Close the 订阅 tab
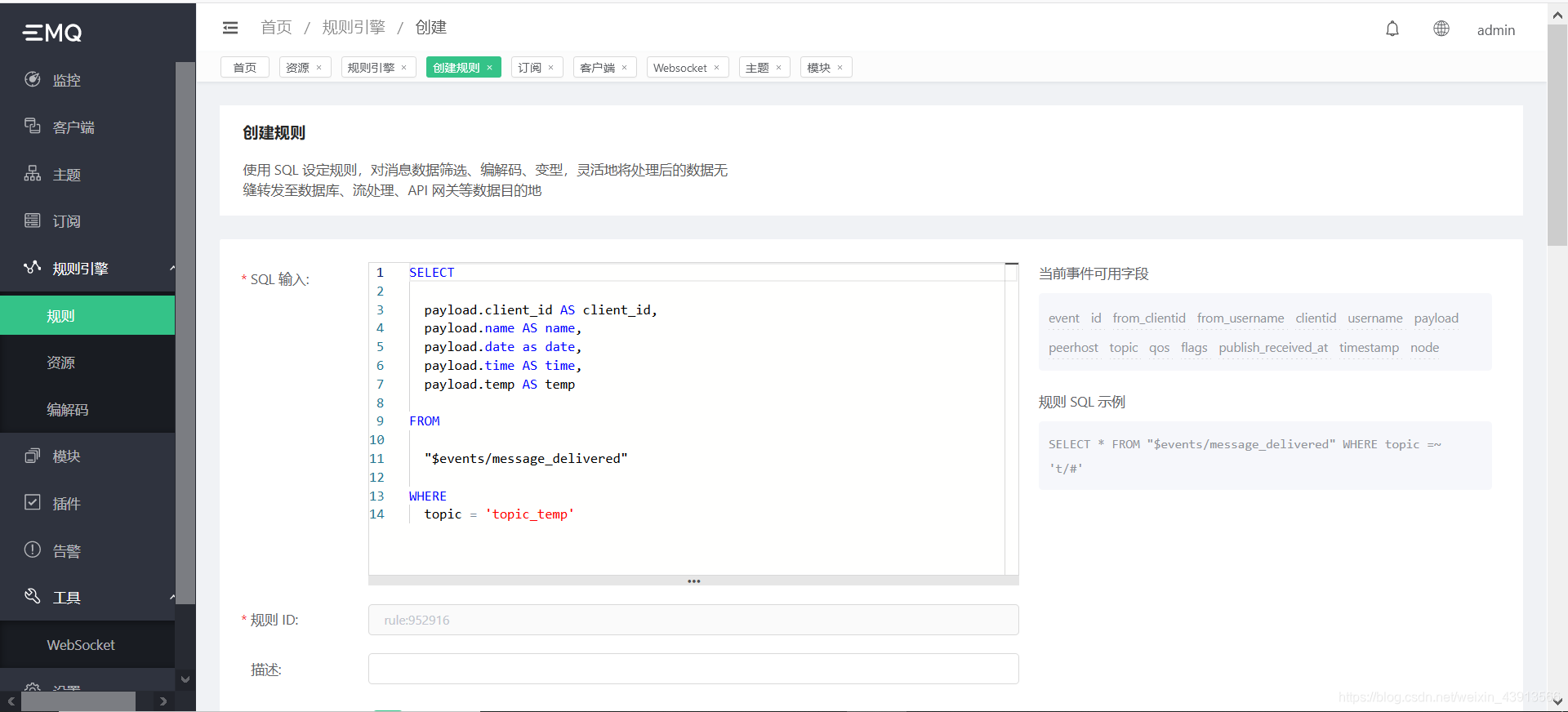 551,68
